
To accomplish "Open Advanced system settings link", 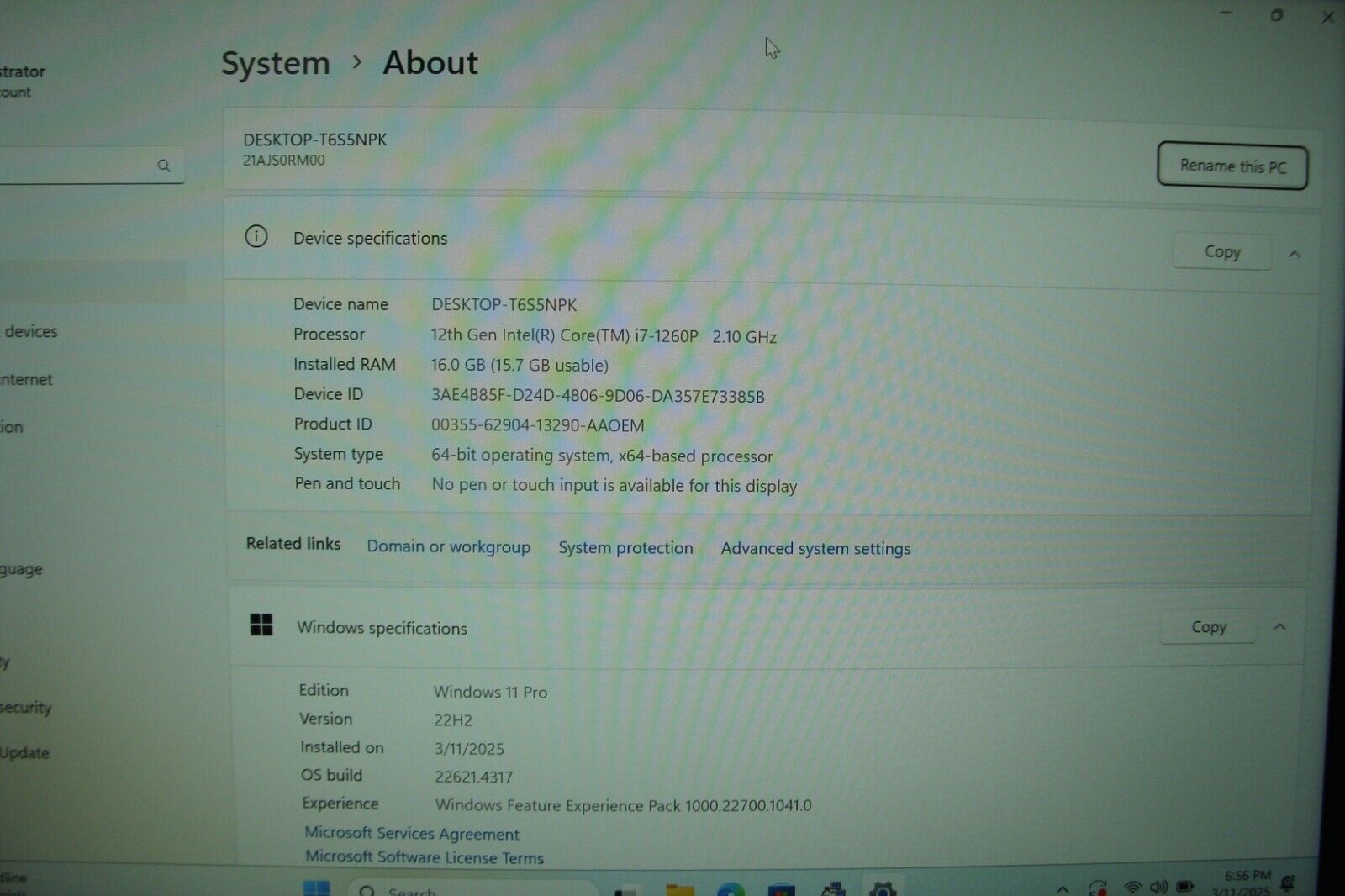I will [x=815, y=548].
